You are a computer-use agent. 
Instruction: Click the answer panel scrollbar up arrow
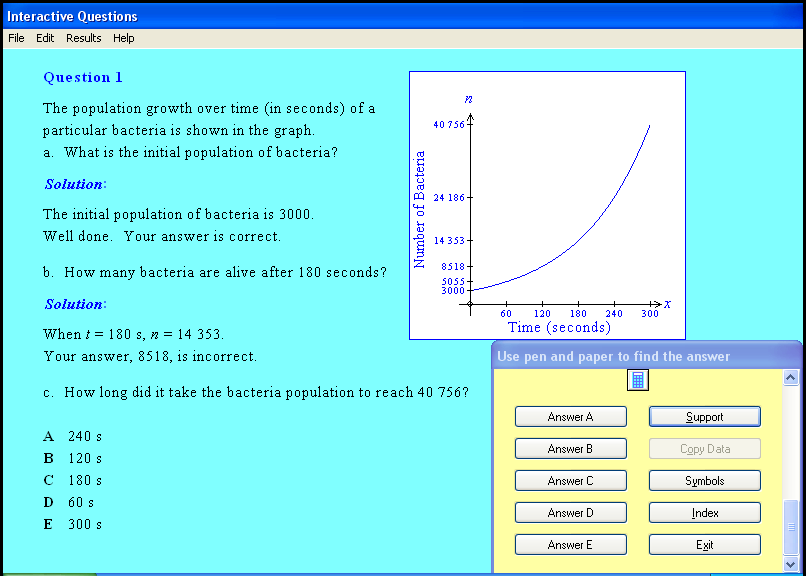click(791, 378)
